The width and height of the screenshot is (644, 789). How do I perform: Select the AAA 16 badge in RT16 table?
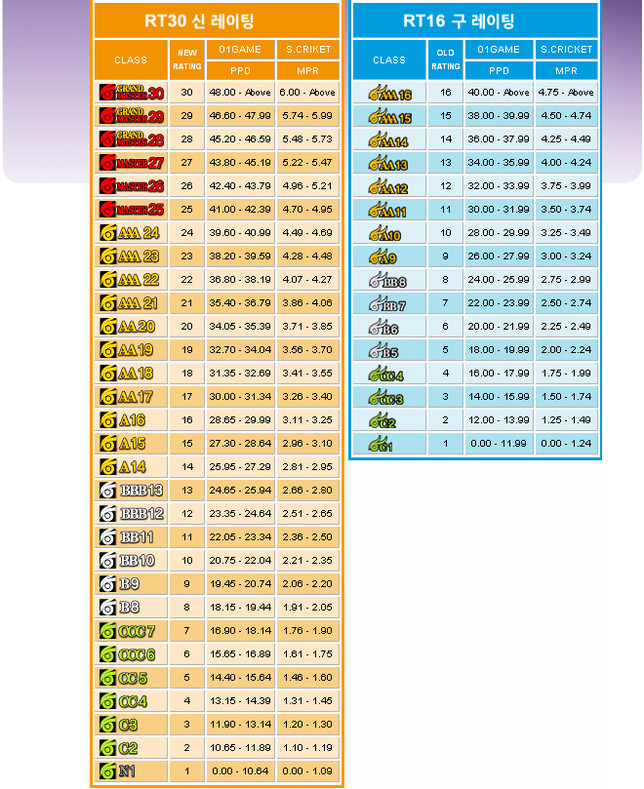coord(389,94)
